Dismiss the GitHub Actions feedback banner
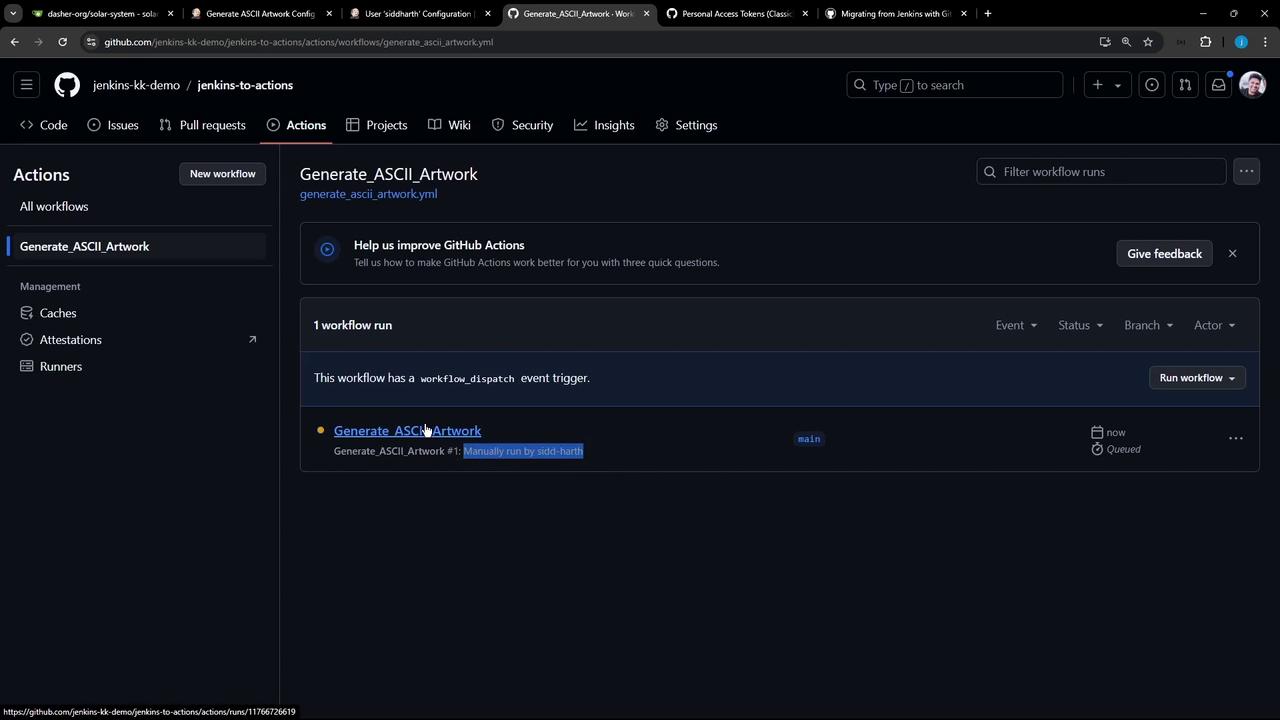1280x720 pixels. 1232,254
